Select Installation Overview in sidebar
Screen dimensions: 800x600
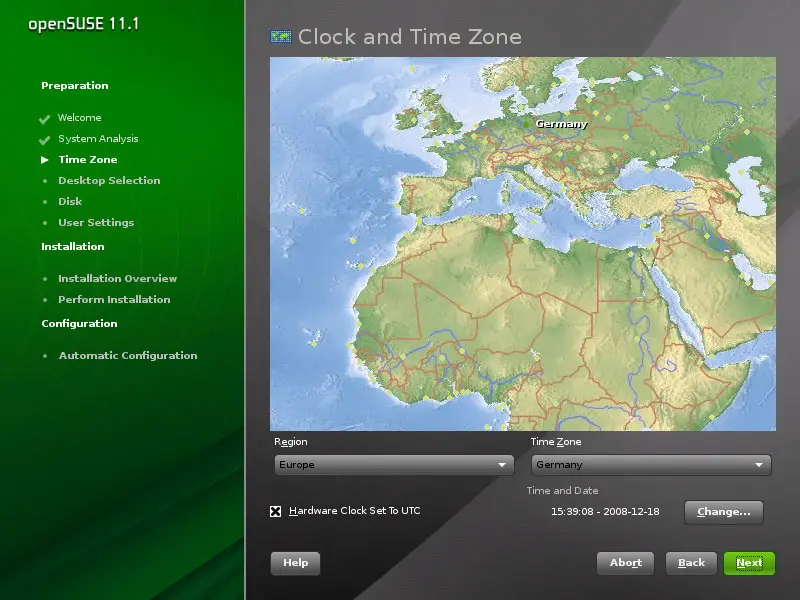(x=117, y=279)
